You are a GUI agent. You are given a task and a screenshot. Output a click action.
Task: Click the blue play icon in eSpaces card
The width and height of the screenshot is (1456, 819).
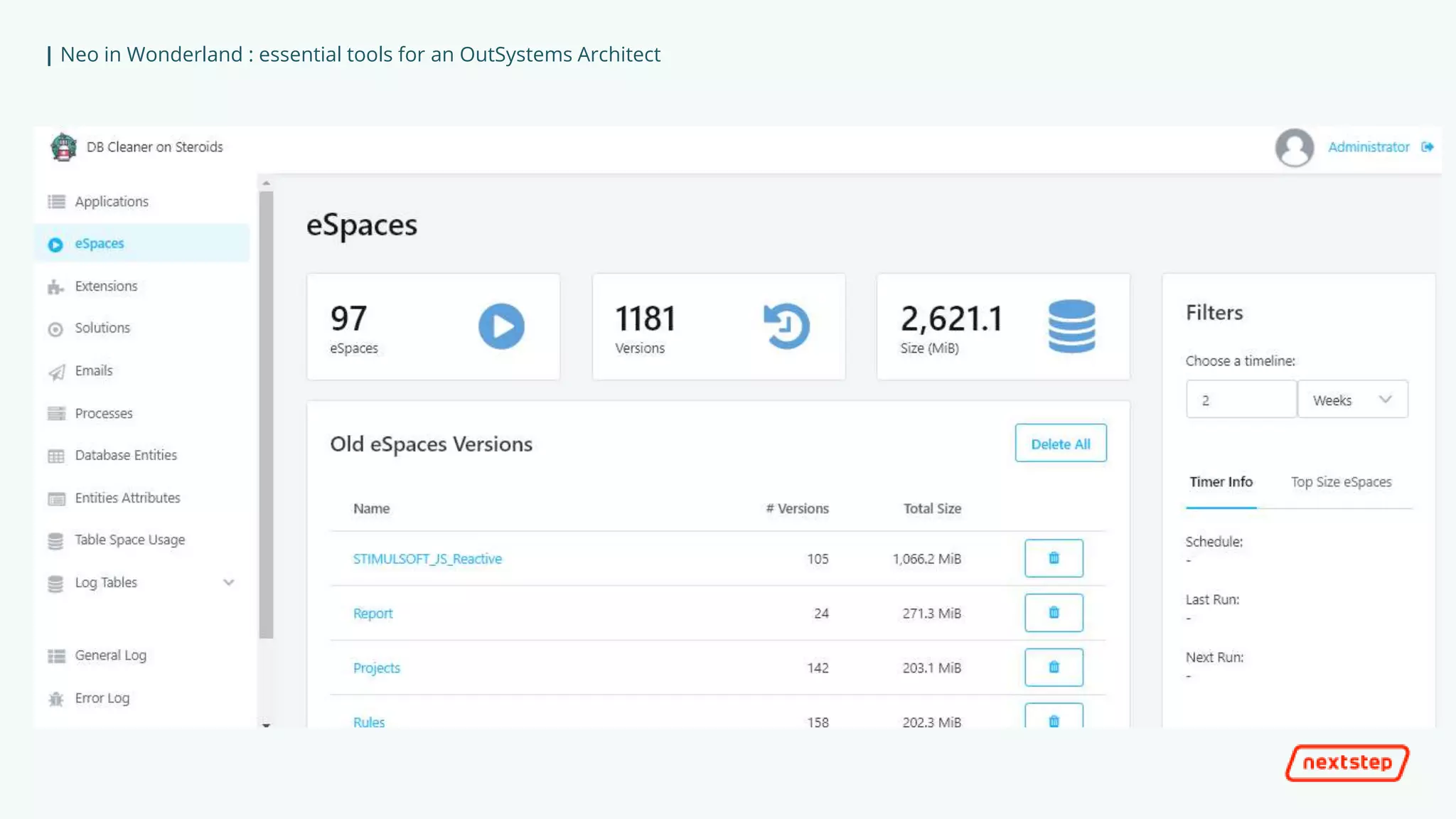501,326
